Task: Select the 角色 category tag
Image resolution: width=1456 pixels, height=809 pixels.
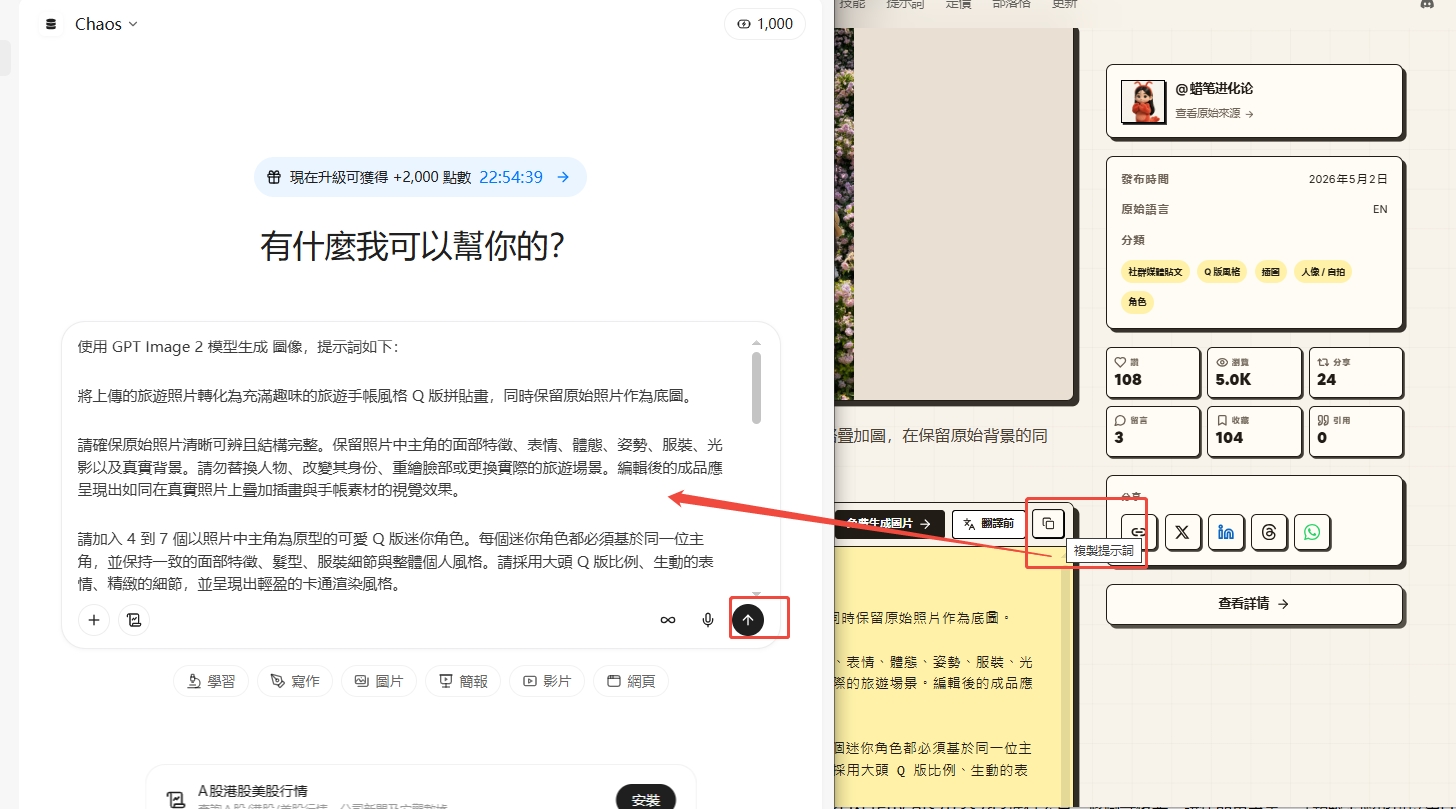Action: (x=1137, y=301)
